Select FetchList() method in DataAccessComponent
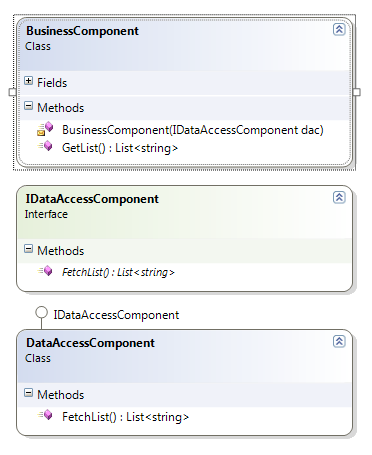The height and width of the screenshot is (455, 372). click(125, 417)
